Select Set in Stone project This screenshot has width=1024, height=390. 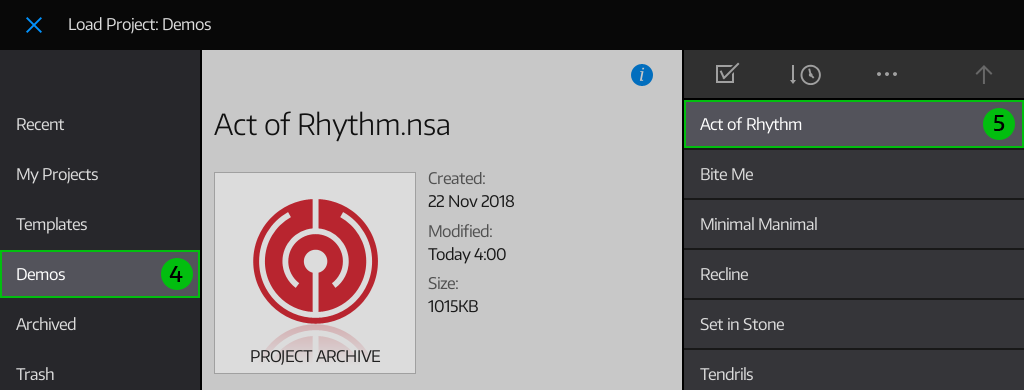click(x=854, y=324)
